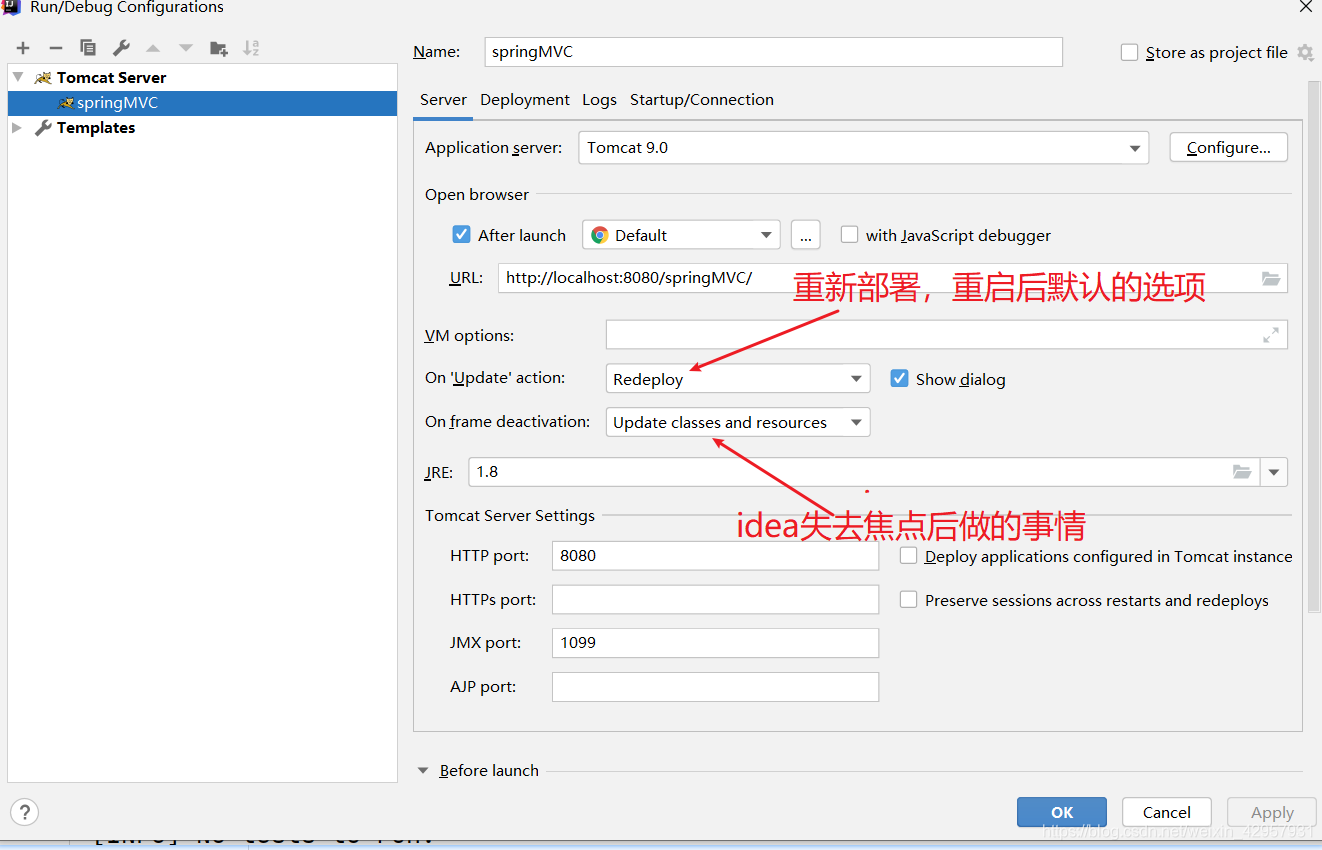
Task: Sort configurations alphabetically
Action: click(251, 48)
